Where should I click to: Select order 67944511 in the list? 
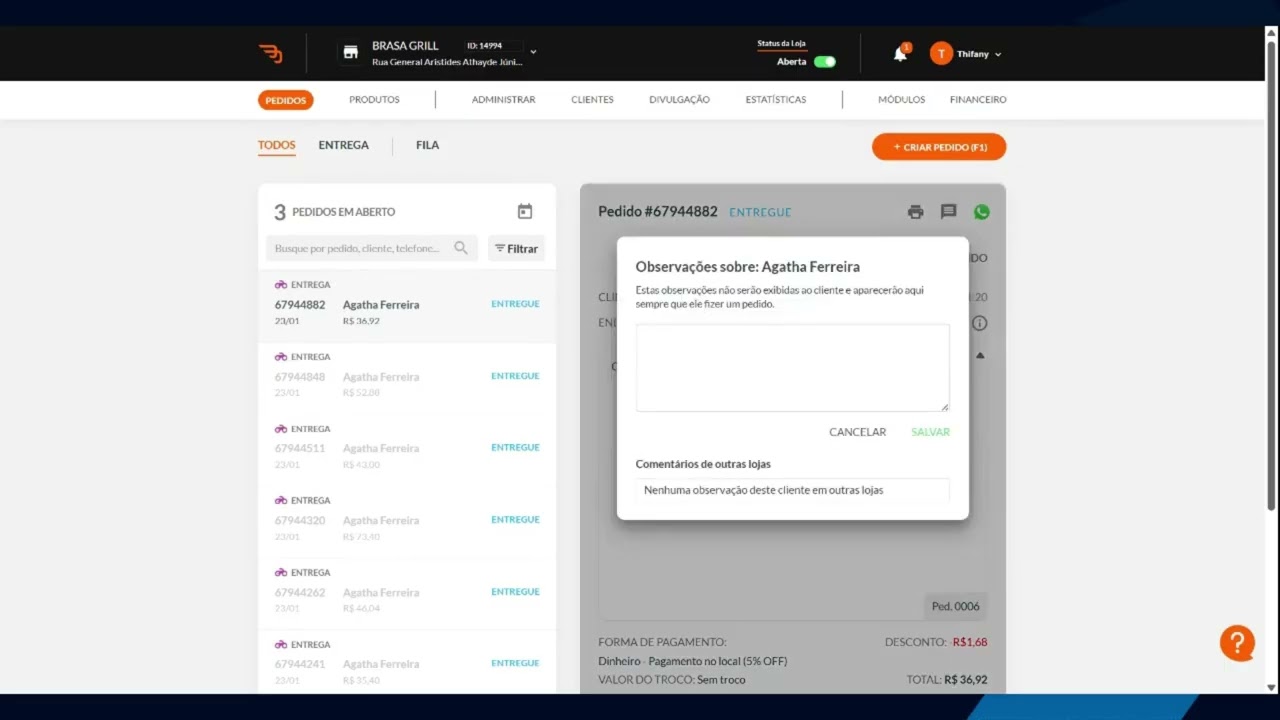[x=407, y=449]
